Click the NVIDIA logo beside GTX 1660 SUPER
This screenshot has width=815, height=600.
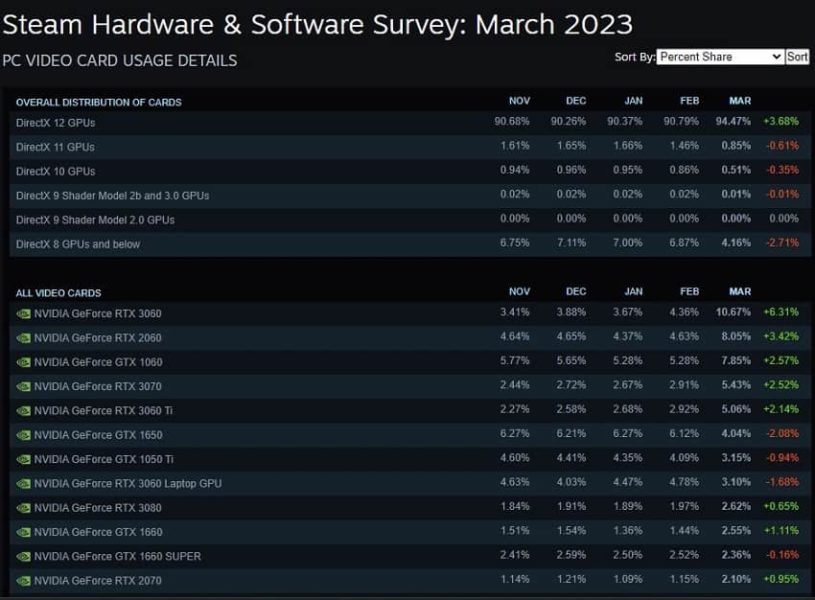(x=23, y=557)
